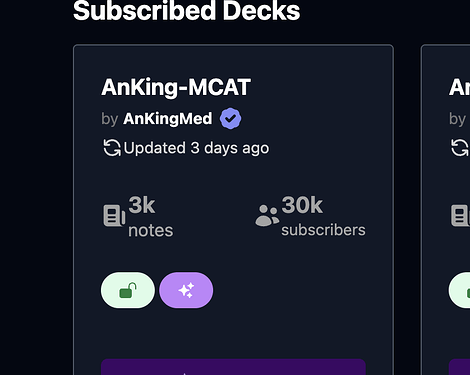Screen dimensions: 470x375
Task: Select the 'Updated 3 days ago' text
Action: (196, 148)
